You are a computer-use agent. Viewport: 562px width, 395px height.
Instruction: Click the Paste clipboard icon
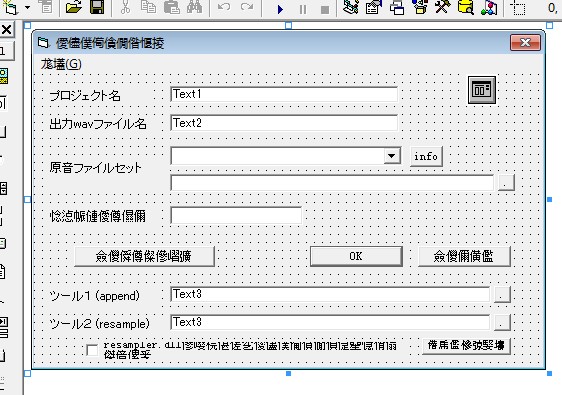point(172,7)
